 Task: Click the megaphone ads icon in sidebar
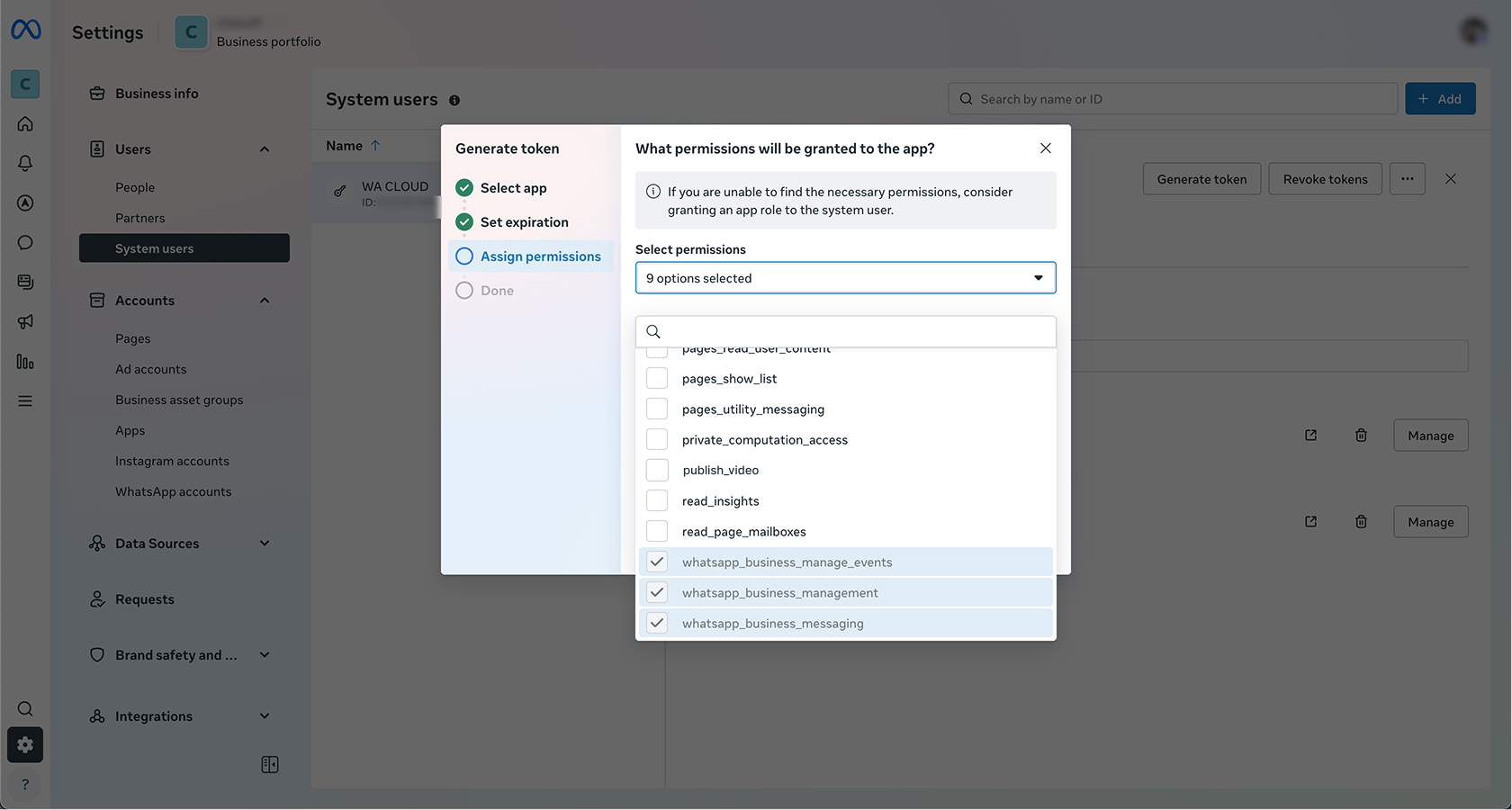25,322
